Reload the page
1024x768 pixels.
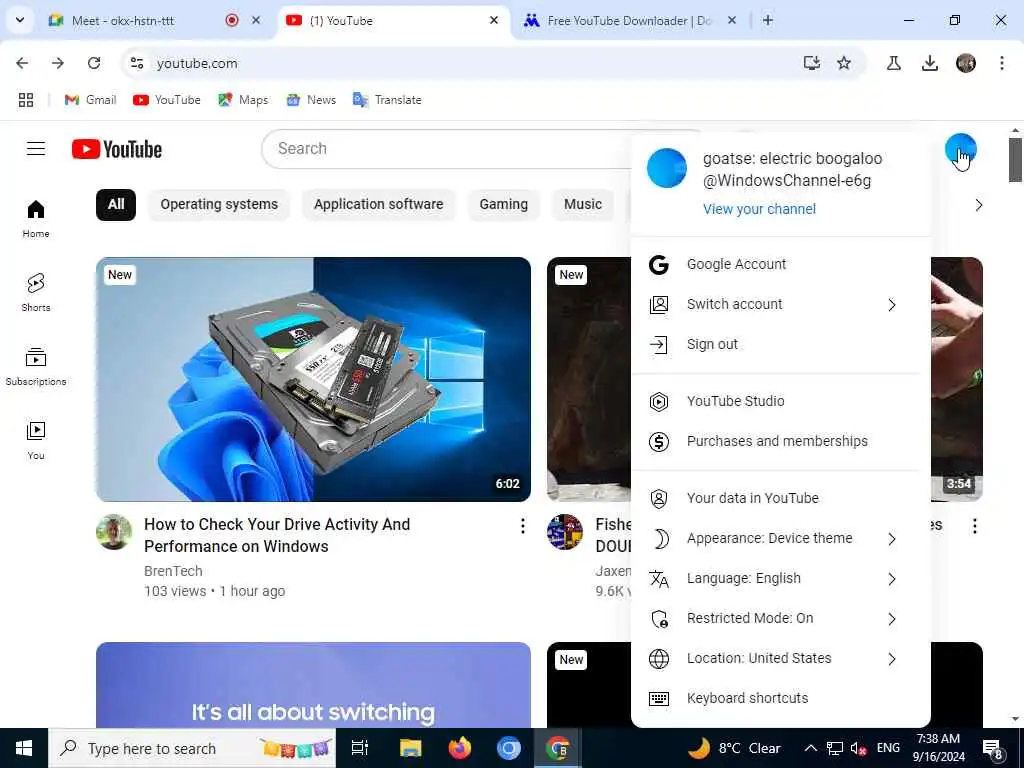pyautogui.click(x=94, y=63)
